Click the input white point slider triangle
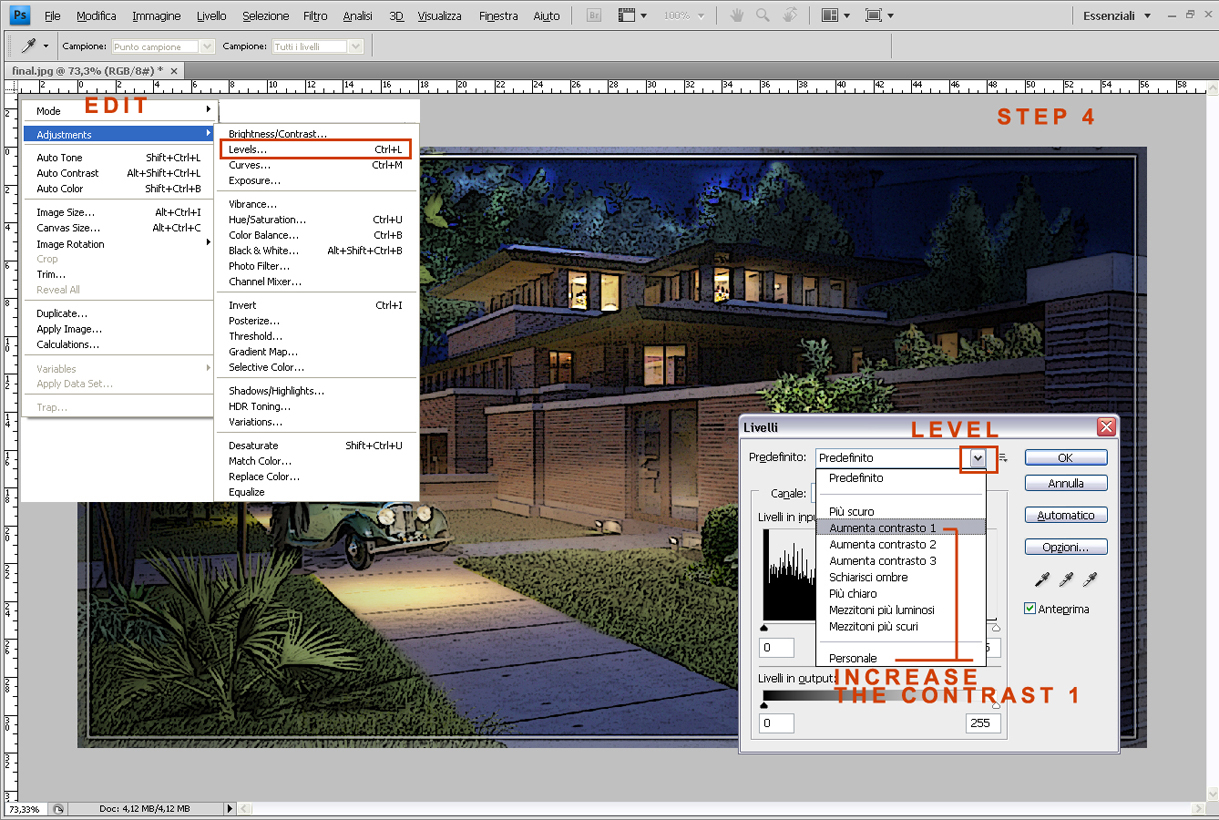The height and width of the screenshot is (820, 1219). click(x=996, y=628)
